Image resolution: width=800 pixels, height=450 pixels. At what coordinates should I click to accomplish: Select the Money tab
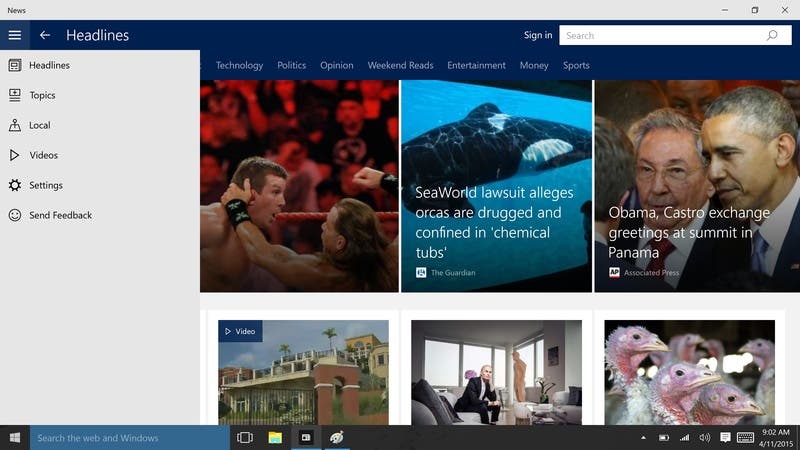(x=534, y=65)
